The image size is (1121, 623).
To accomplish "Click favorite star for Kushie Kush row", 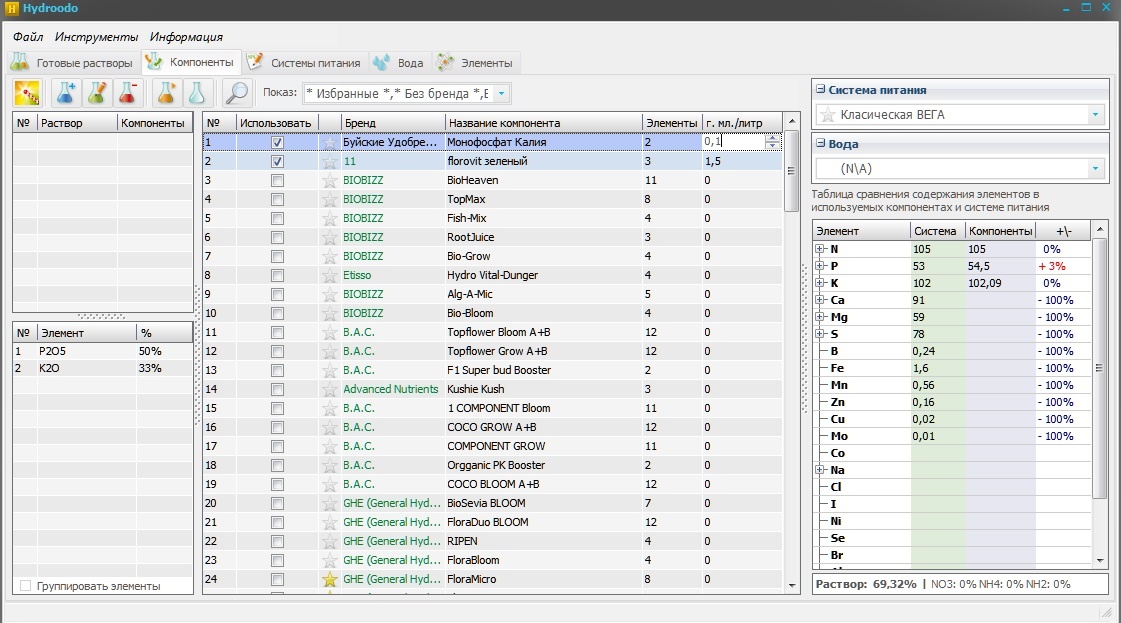I will pyautogui.click(x=329, y=389).
